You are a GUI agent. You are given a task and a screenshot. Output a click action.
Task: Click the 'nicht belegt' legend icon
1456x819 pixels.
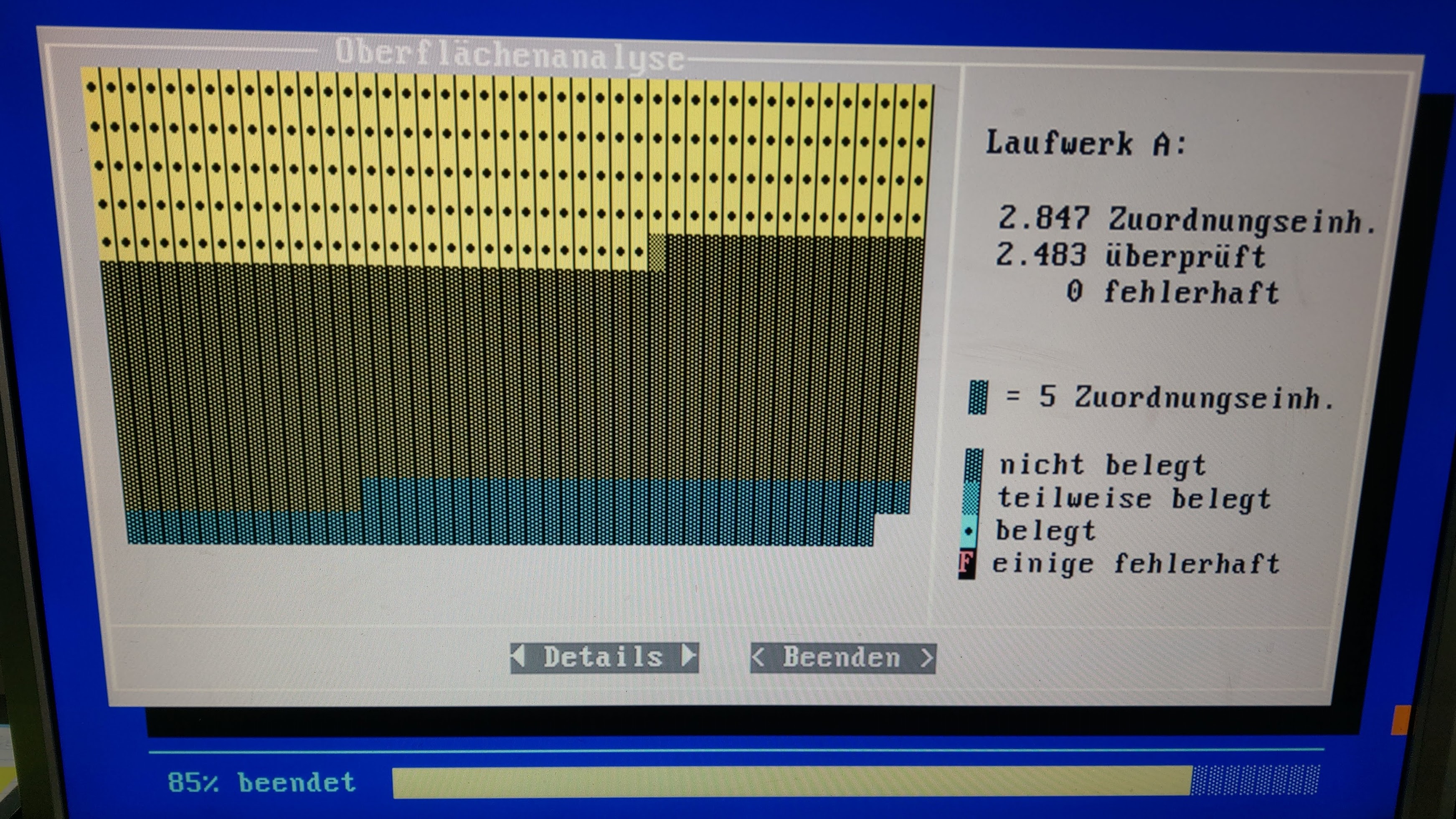(x=973, y=465)
